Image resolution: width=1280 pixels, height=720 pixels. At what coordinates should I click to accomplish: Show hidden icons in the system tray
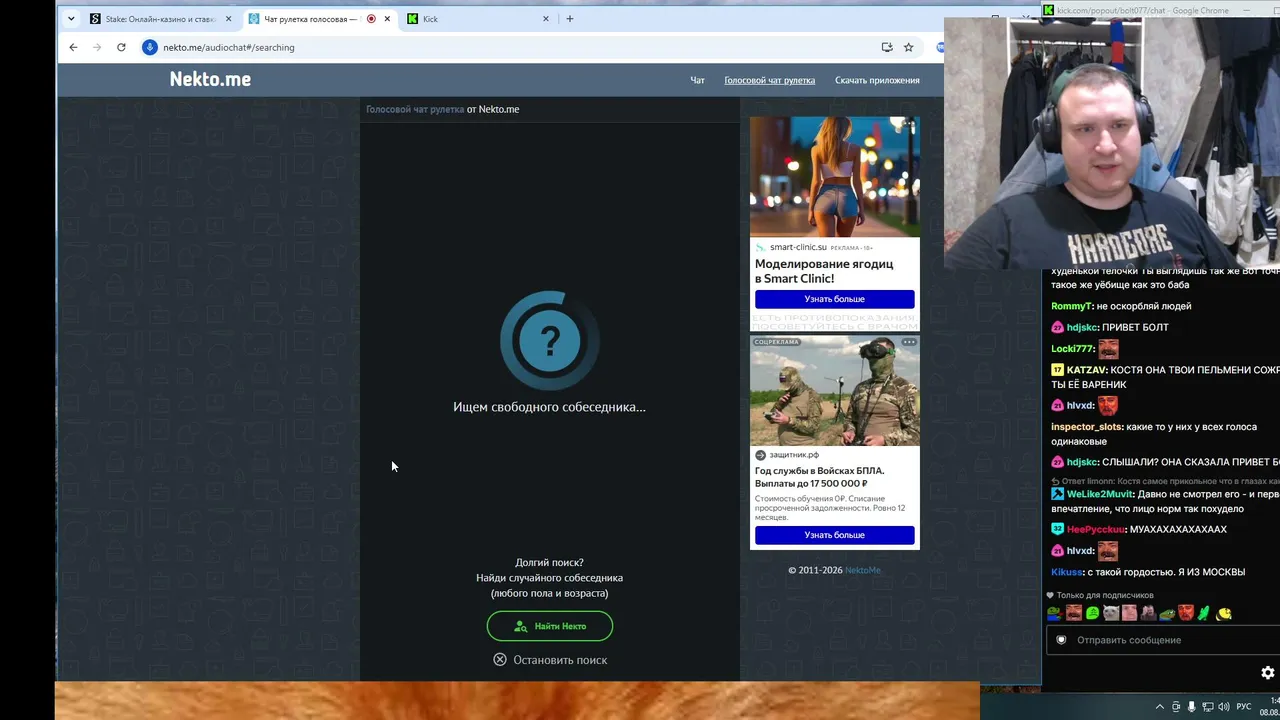[x=1160, y=707]
